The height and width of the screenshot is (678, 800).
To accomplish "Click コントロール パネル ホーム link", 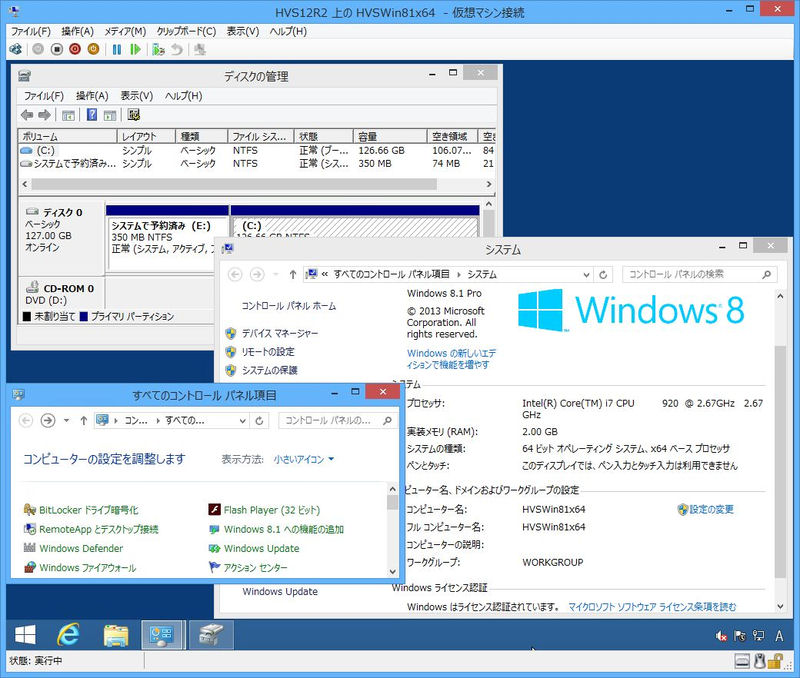I will pyautogui.click(x=289, y=306).
